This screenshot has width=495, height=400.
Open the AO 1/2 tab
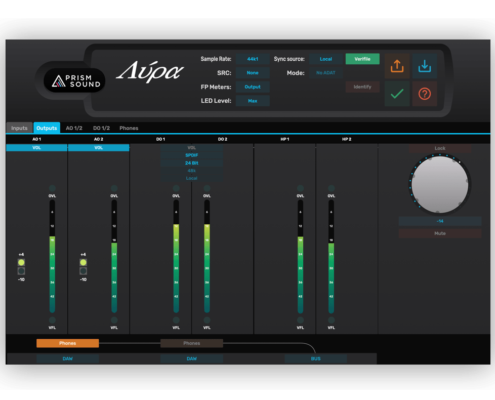pyautogui.click(x=74, y=128)
